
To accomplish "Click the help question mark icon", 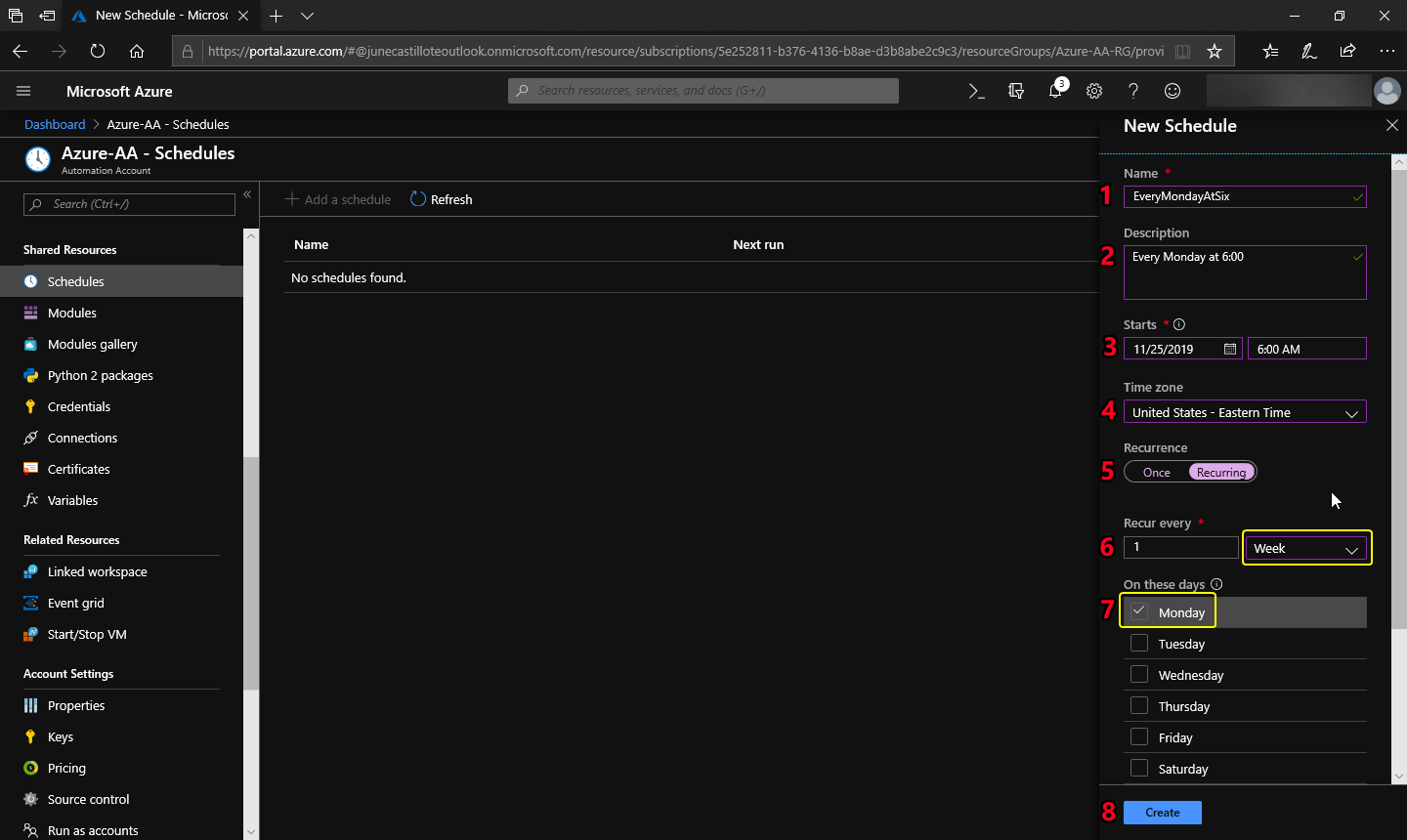I will (1133, 91).
